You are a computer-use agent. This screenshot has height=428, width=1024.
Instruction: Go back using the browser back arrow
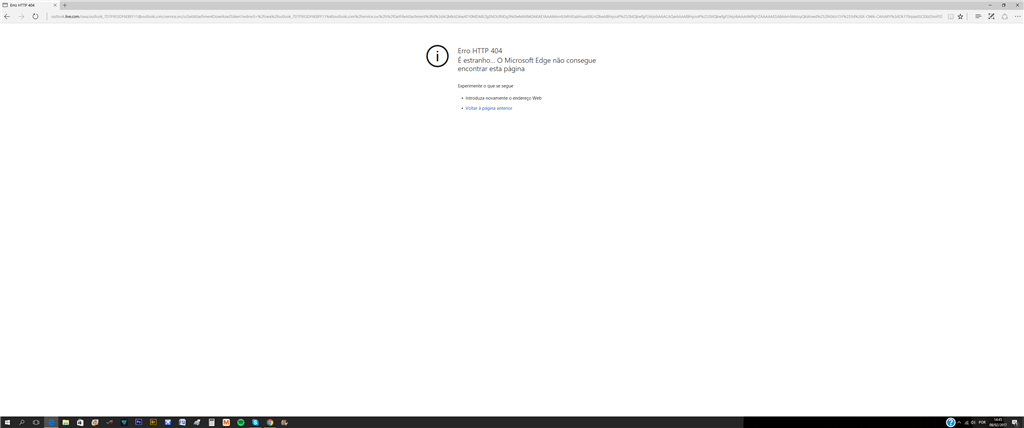(7, 16)
